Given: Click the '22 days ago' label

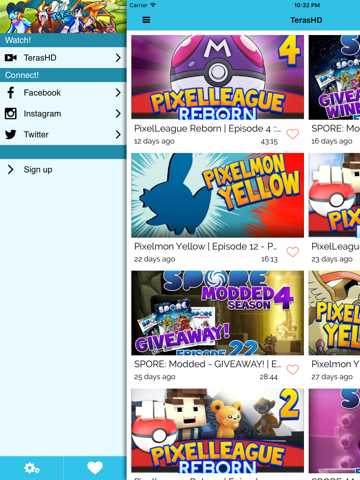Looking at the screenshot, I should 154,259.
